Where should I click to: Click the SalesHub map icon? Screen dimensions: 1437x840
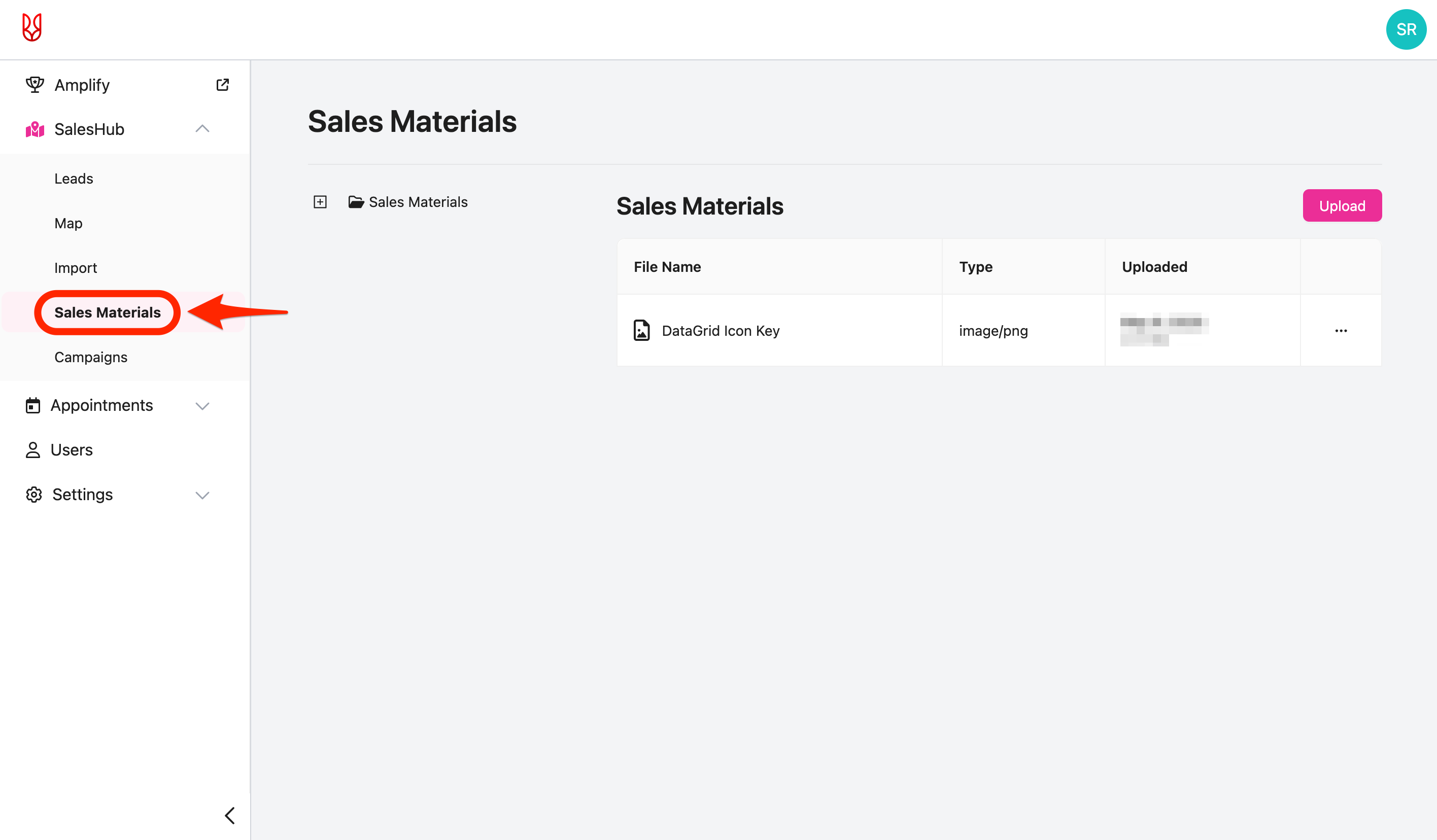tap(34, 129)
